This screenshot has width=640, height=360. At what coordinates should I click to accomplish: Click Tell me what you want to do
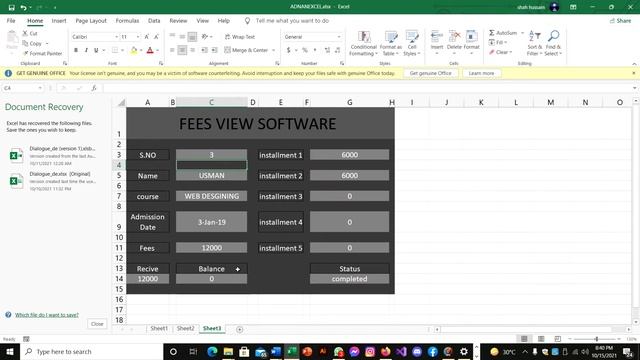point(292,21)
